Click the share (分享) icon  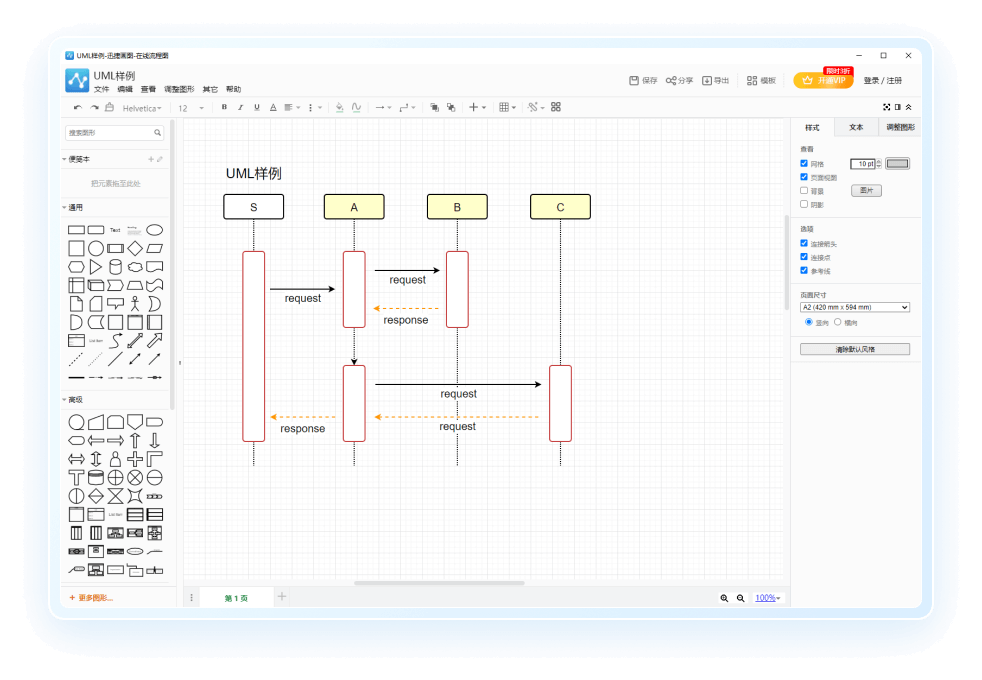coord(671,80)
